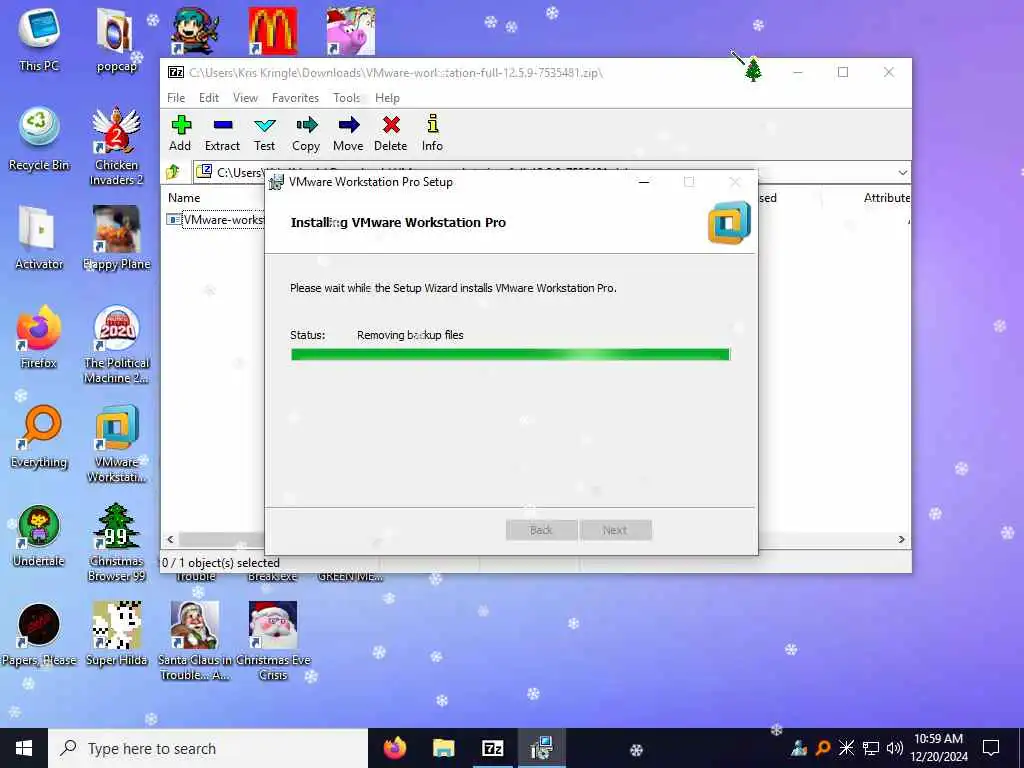
Task: Select The Political Machine 2020 shortcut
Action: click(x=116, y=345)
